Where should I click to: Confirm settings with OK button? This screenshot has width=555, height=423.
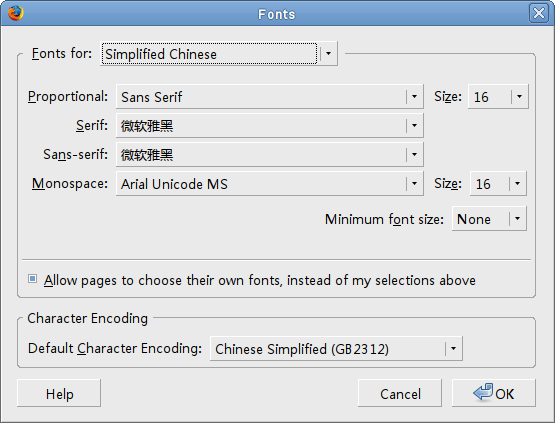click(494, 393)
